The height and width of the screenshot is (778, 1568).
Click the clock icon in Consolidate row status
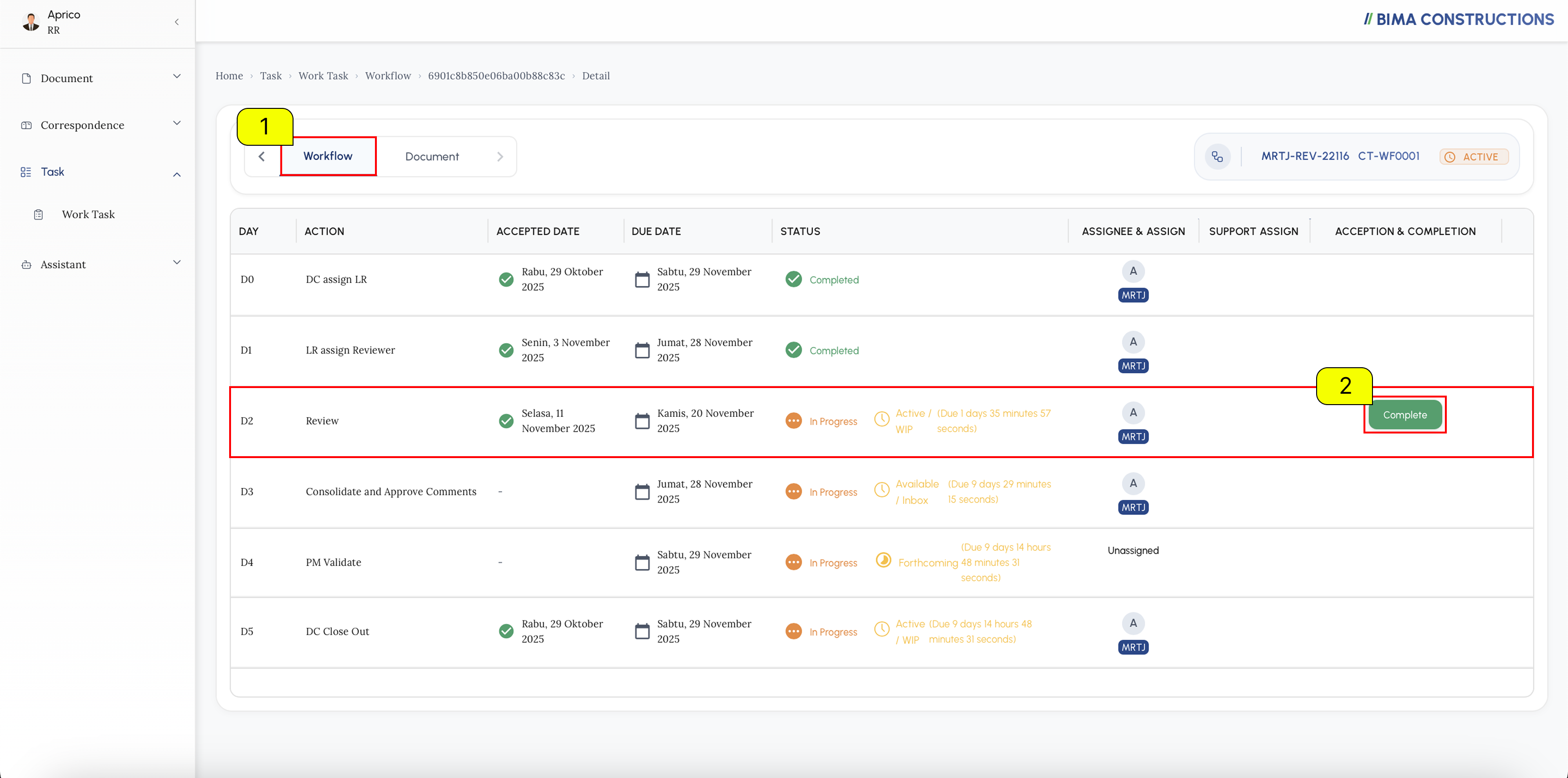tap(882, 490)
